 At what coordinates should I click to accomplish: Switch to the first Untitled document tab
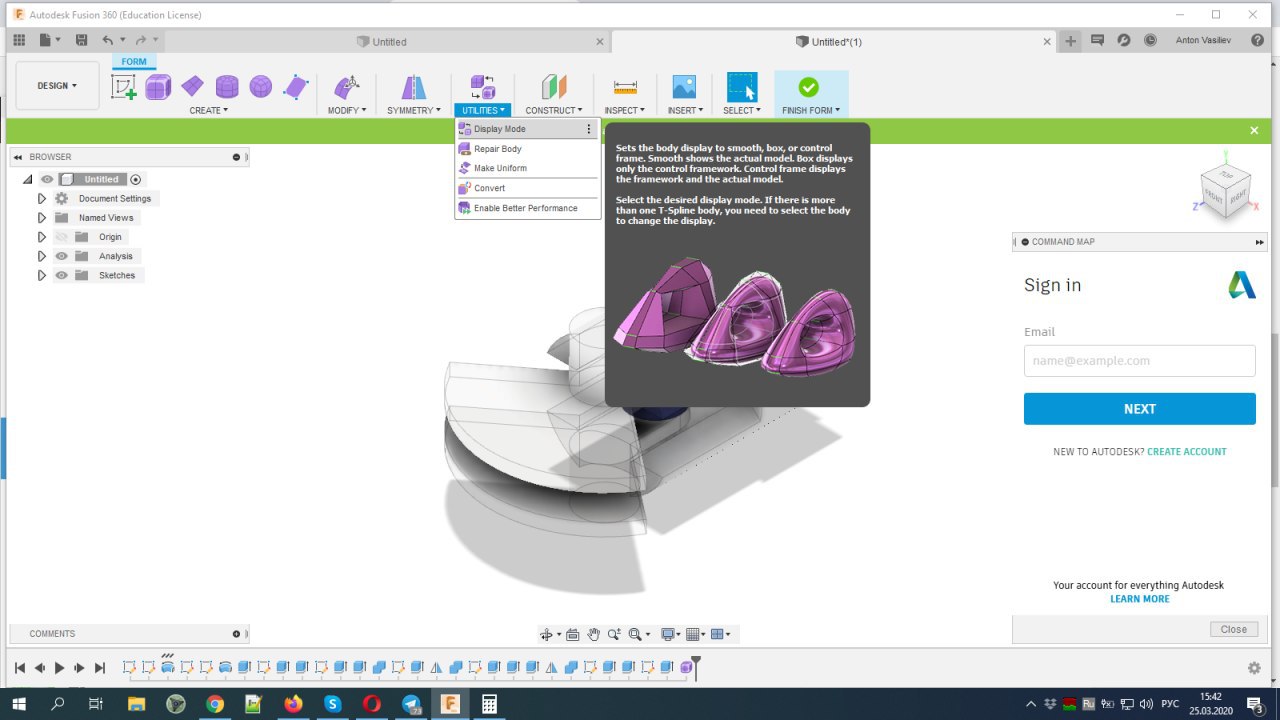coord(388,42)
